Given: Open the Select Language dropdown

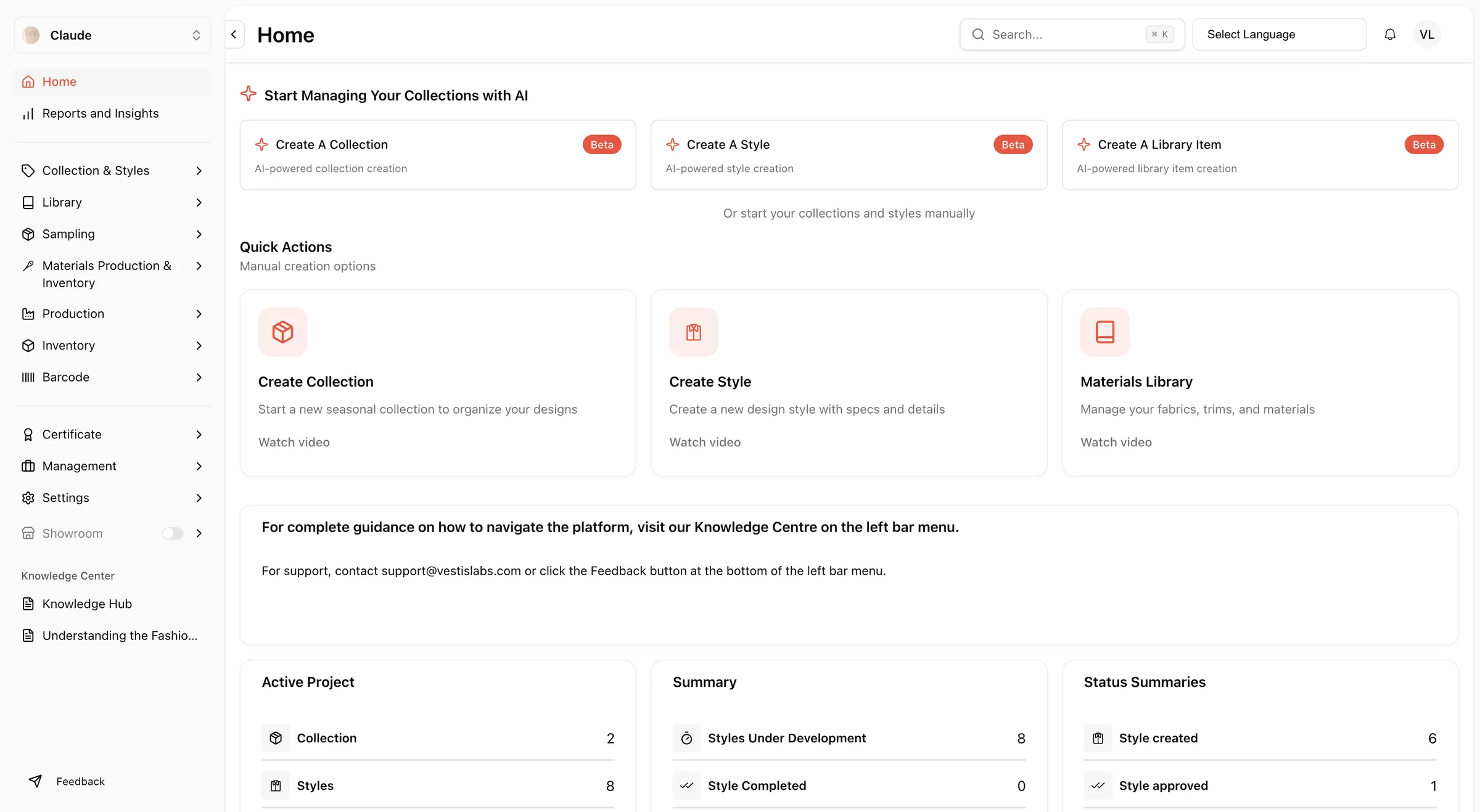Looking at the screenshot, I should [1280, 35].
